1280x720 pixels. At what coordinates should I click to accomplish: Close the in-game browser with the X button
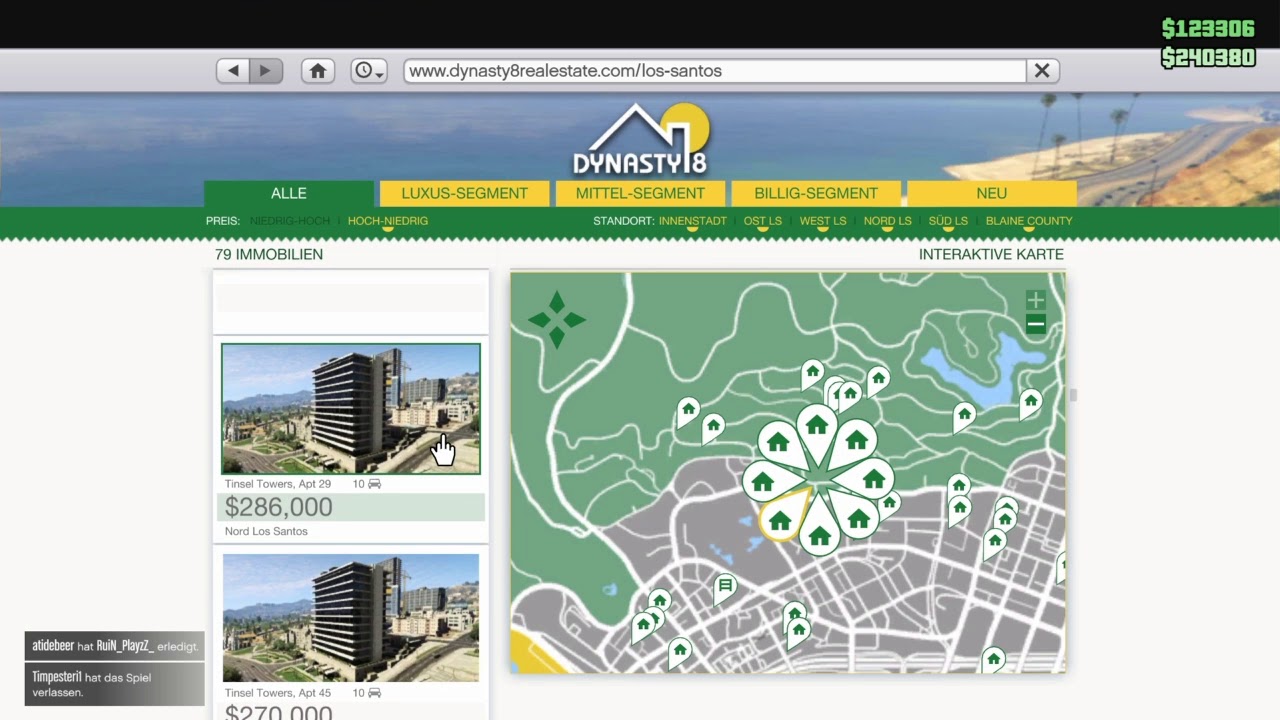(x=1042, y=71)
